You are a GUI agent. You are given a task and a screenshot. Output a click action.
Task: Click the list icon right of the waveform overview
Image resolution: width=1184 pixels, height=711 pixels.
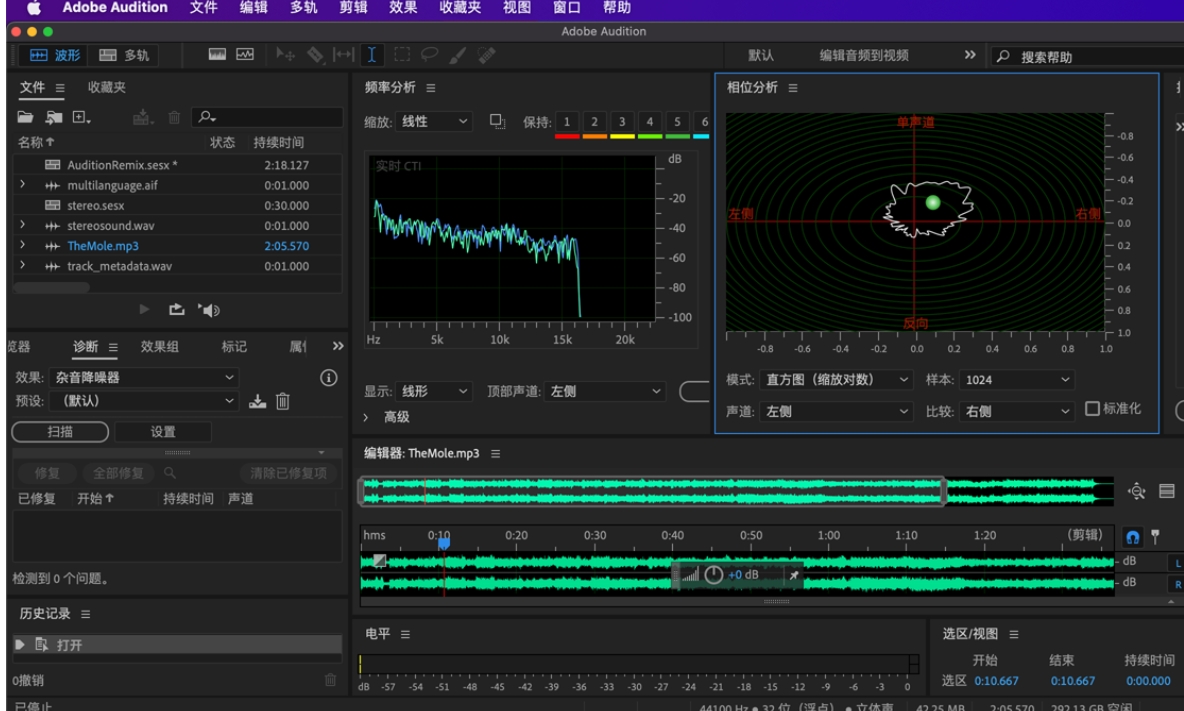pyautogui.click(x=1167, y=491)
